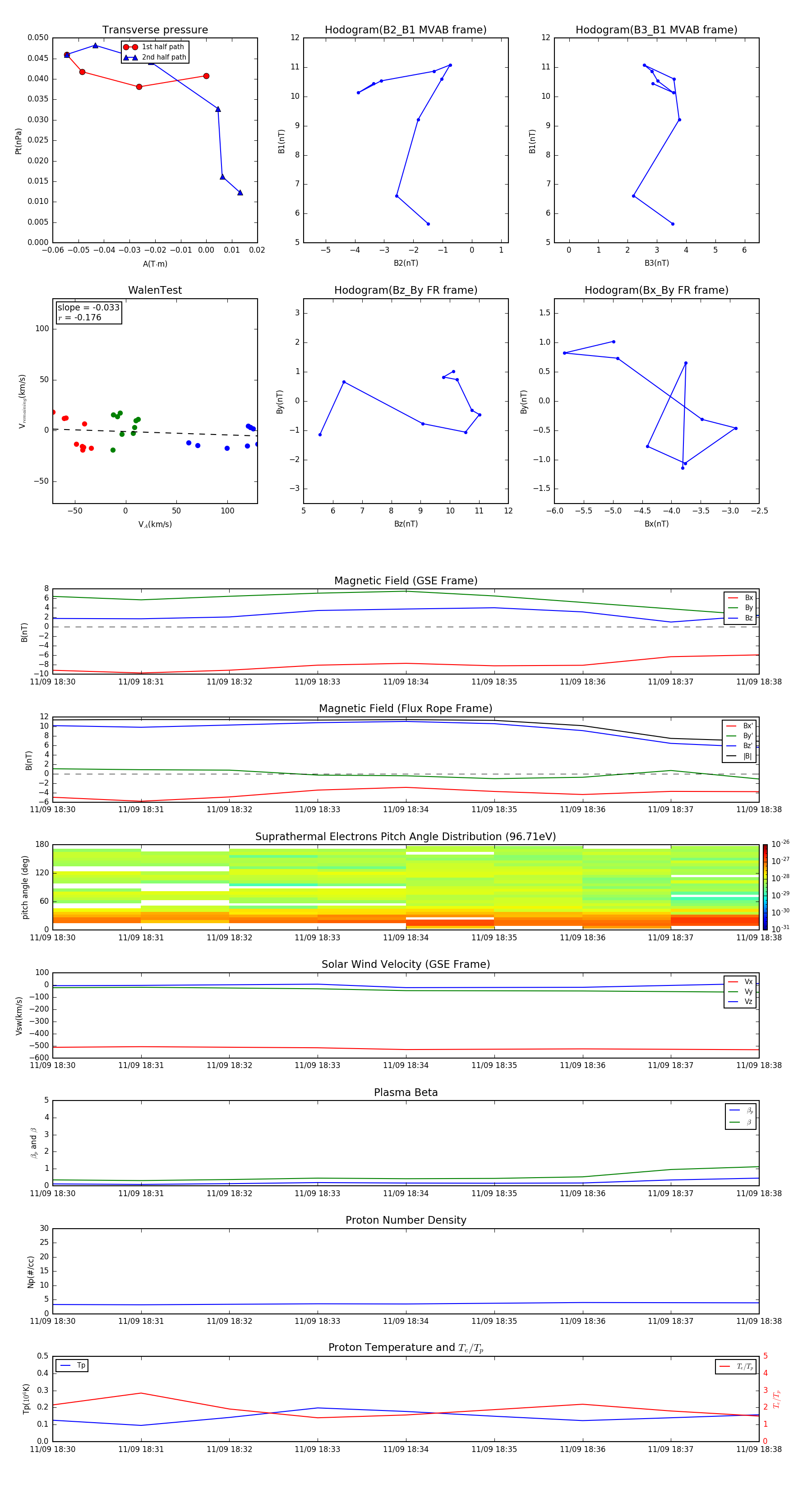Click the red "Te/Tp" right axis label
812x1489 pixels.
point(777,1399)
